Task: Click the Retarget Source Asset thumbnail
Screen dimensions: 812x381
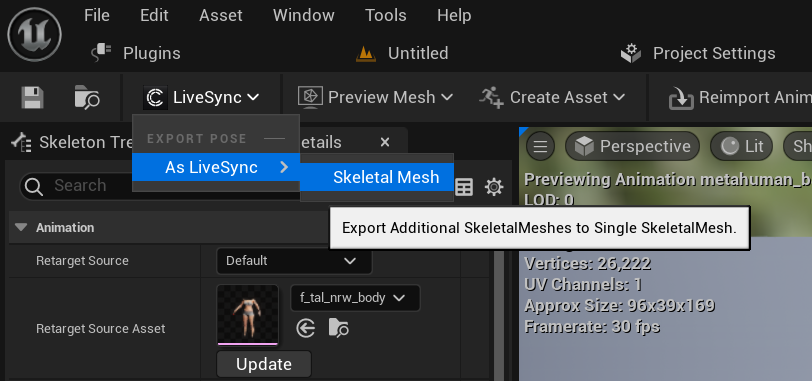Action: [x=248, y=315]
